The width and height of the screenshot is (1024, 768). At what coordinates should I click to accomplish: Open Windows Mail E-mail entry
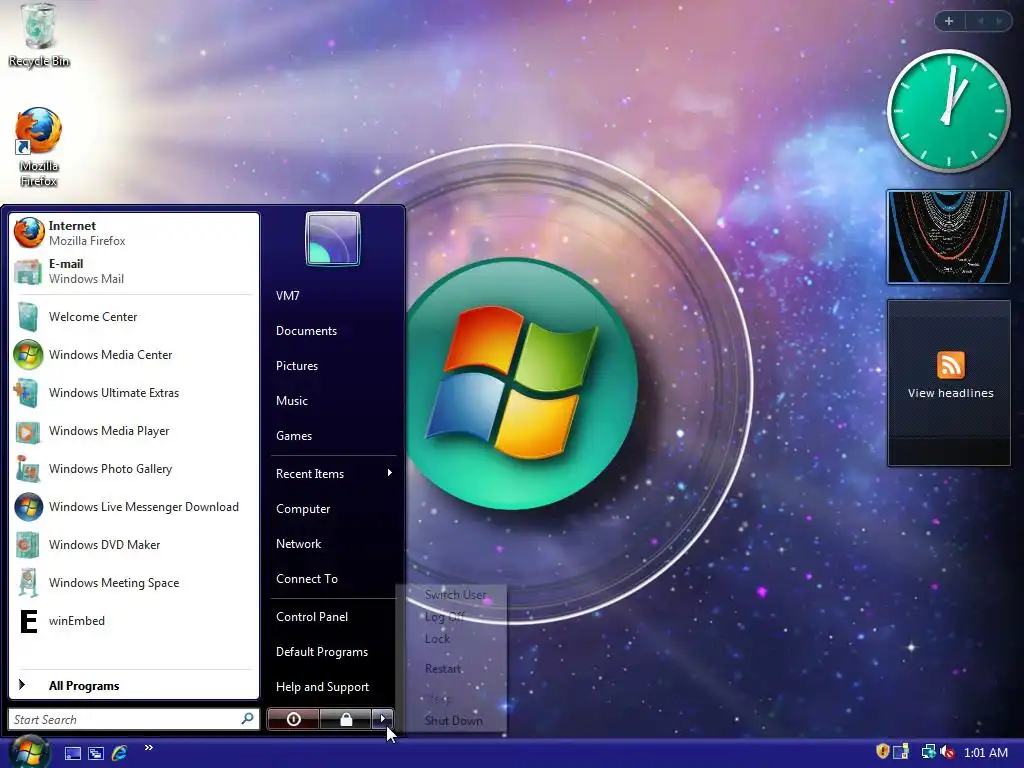134,271
